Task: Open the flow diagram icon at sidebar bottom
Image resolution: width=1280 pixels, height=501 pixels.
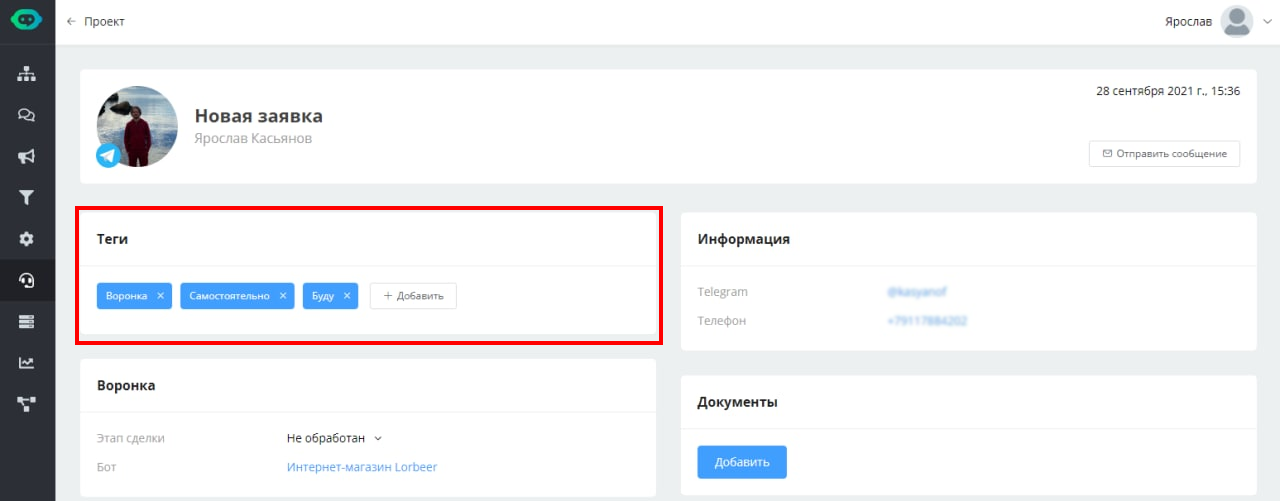Action: (x=27, y=404)
